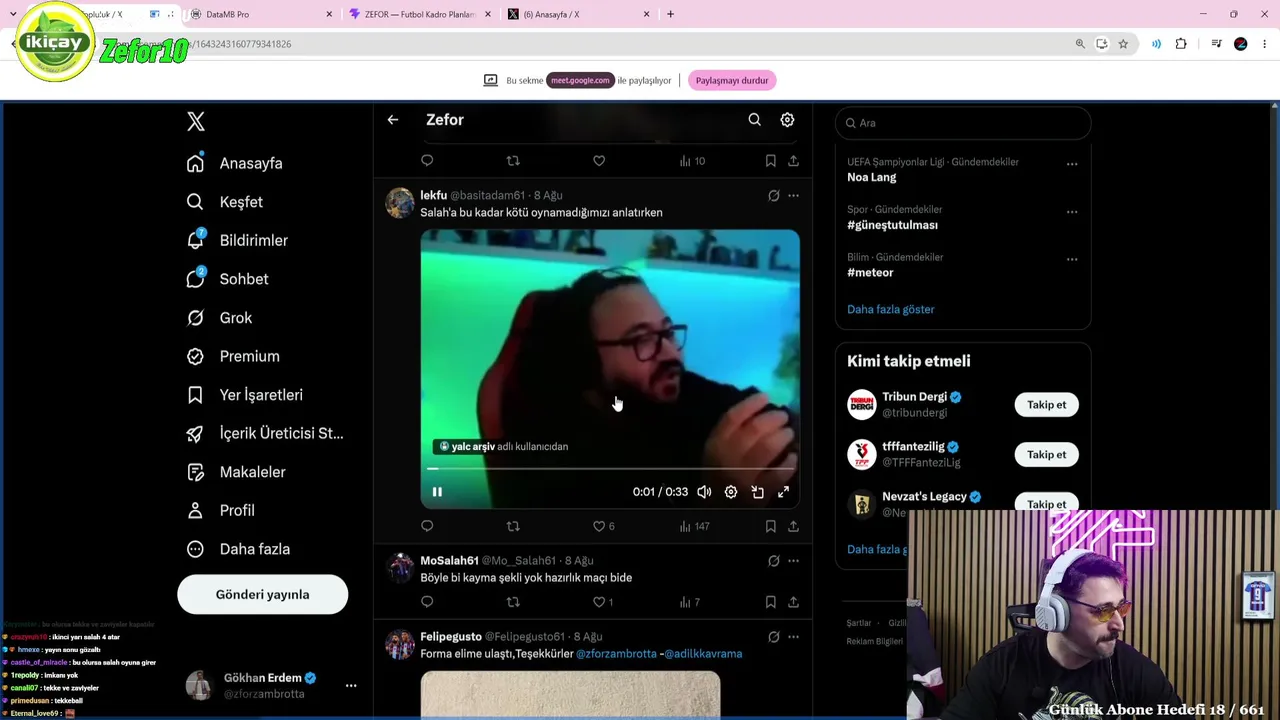Share the tweet with 10 views
The width and height of the screenshot is (1280, 720).
click(793, 161)
